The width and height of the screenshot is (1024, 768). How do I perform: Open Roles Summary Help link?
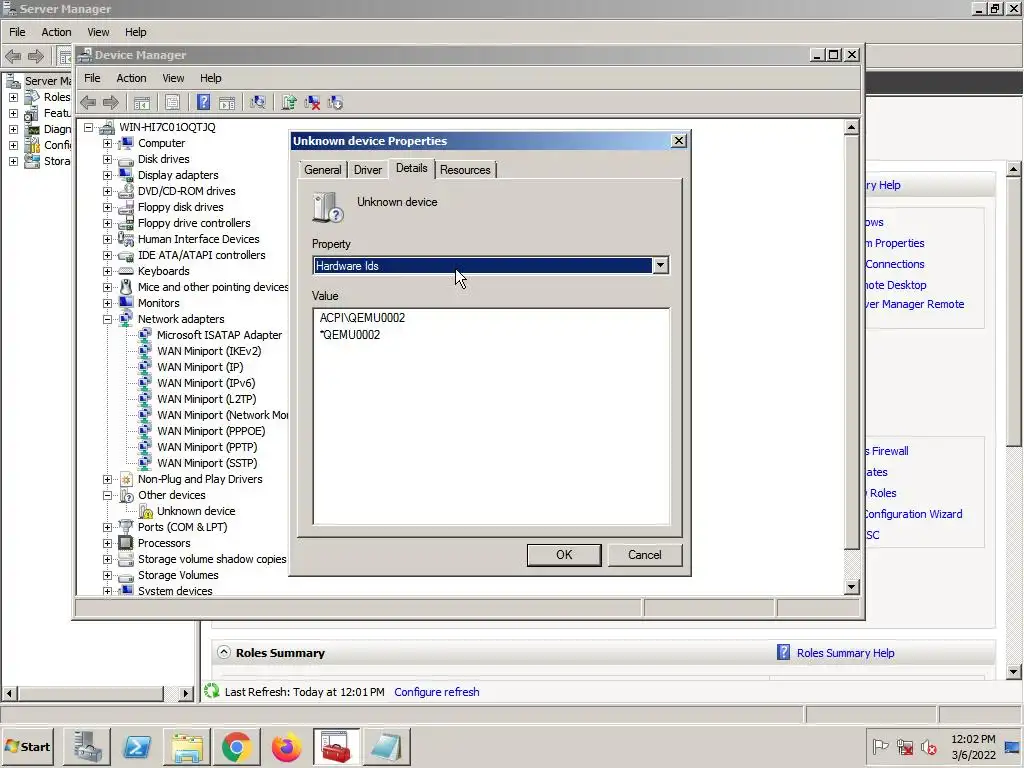tap(846, 652)
